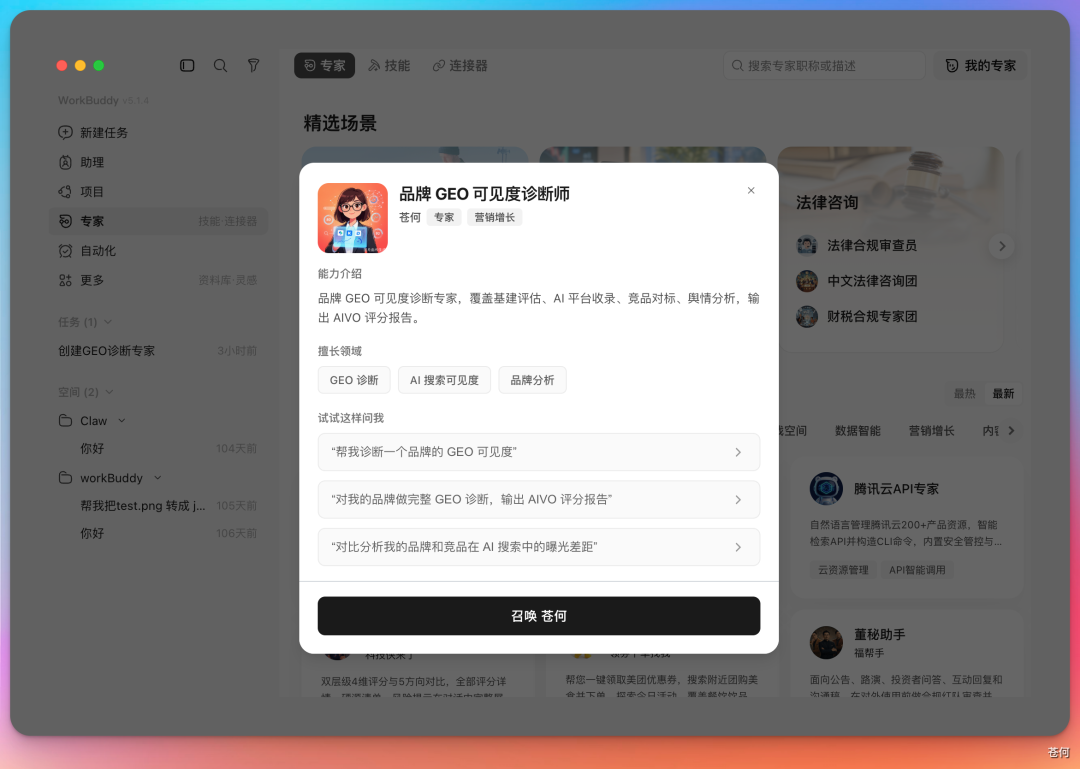This screenshot has height=769, width=1080.
Task: Click the 资料库·灵感 shortcut beside 更多
Action: tap(227, 280)
